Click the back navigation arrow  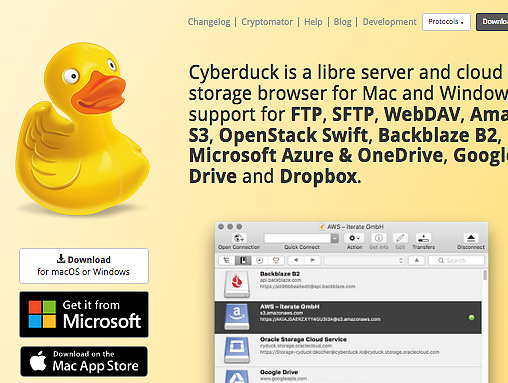tap(296, 260)
